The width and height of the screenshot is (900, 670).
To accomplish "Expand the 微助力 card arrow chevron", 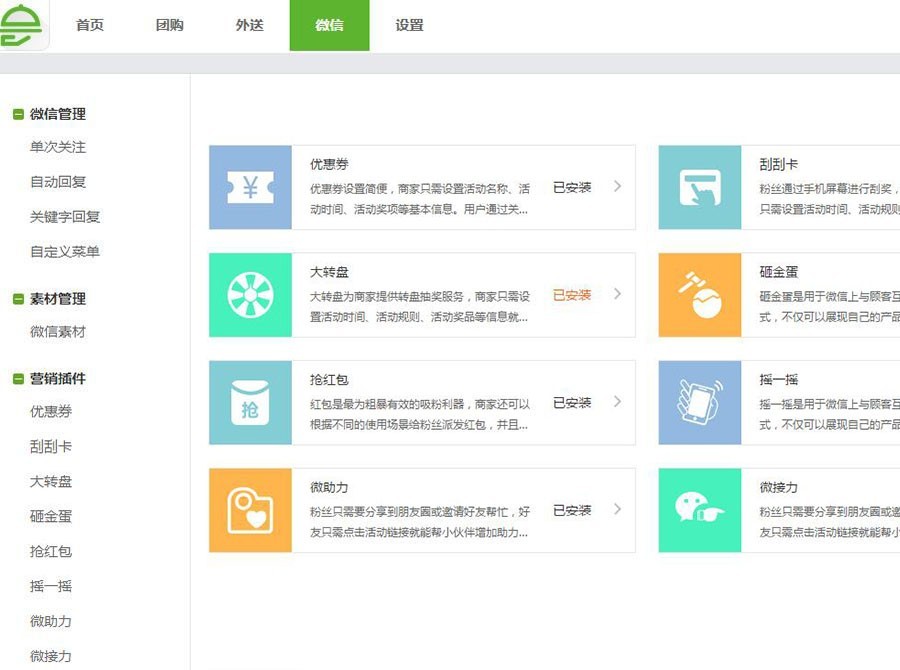I will coord(617,509).
